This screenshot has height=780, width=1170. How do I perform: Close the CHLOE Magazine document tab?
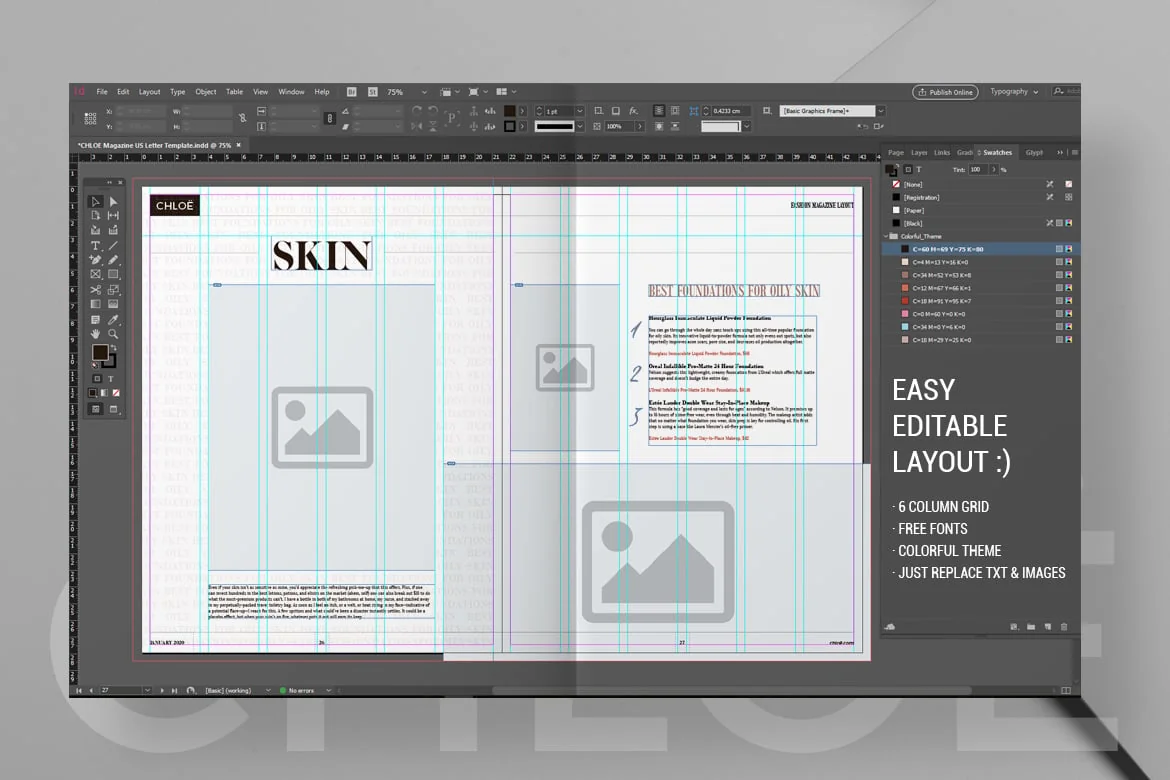point(239,146)
